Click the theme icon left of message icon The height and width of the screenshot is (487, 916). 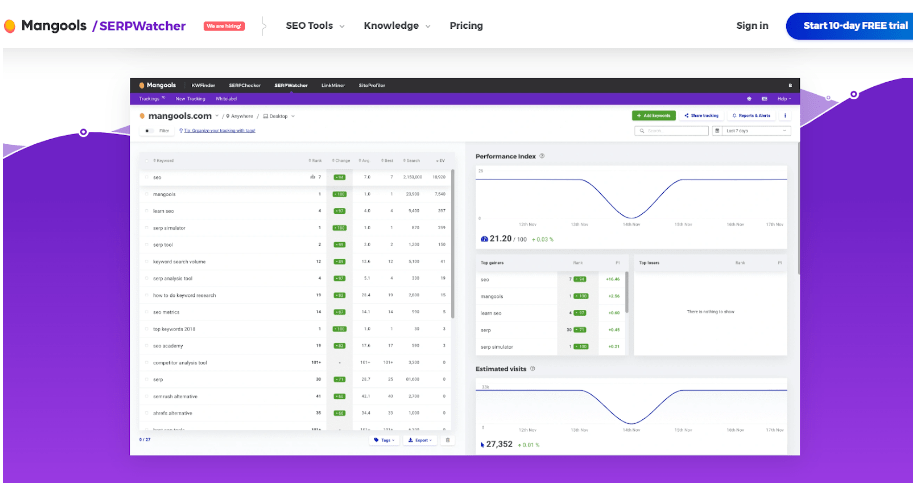(750, 99)
